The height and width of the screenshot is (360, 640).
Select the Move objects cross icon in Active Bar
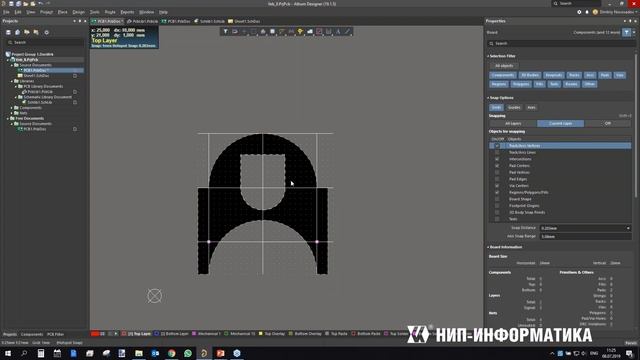pyautogui.click(x=244, y=31)
